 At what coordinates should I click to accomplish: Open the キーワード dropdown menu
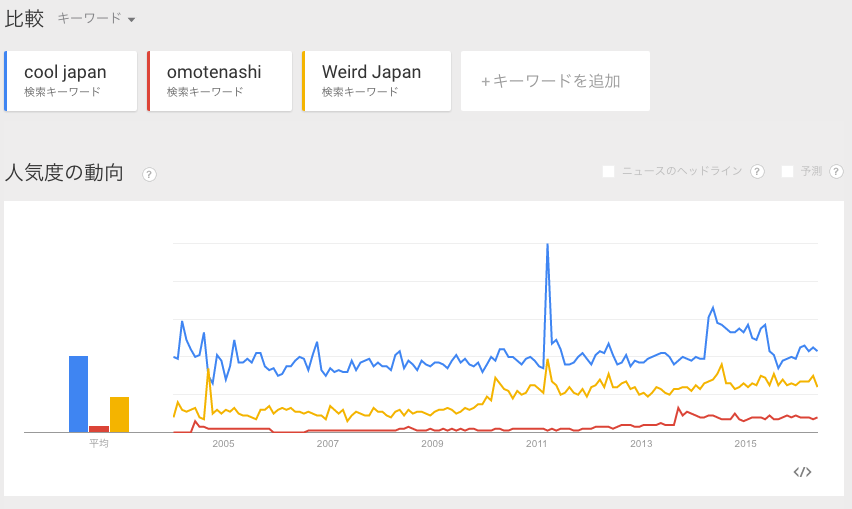coord(96,19)
